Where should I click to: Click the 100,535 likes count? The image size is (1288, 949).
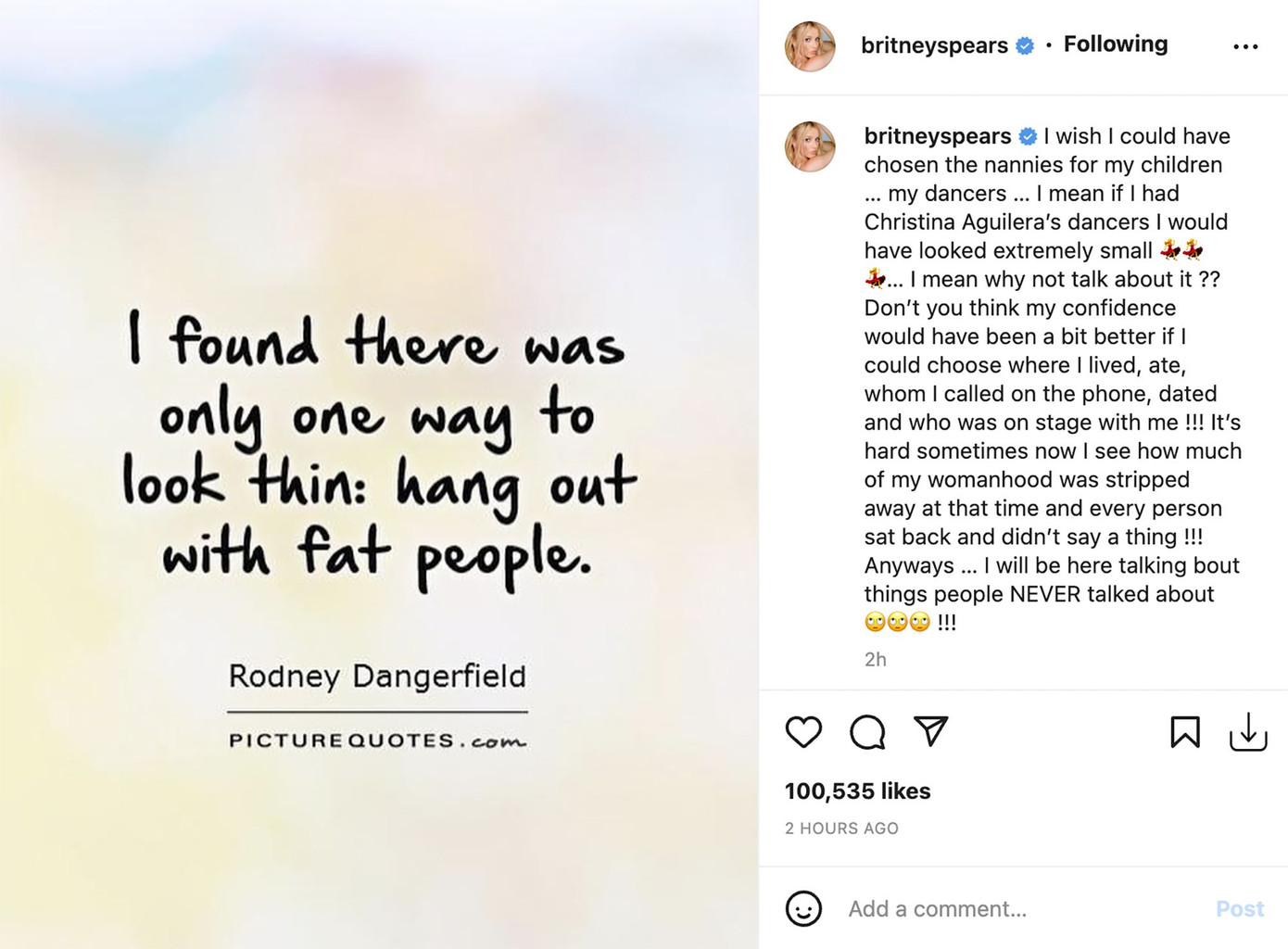click(857, 791)
